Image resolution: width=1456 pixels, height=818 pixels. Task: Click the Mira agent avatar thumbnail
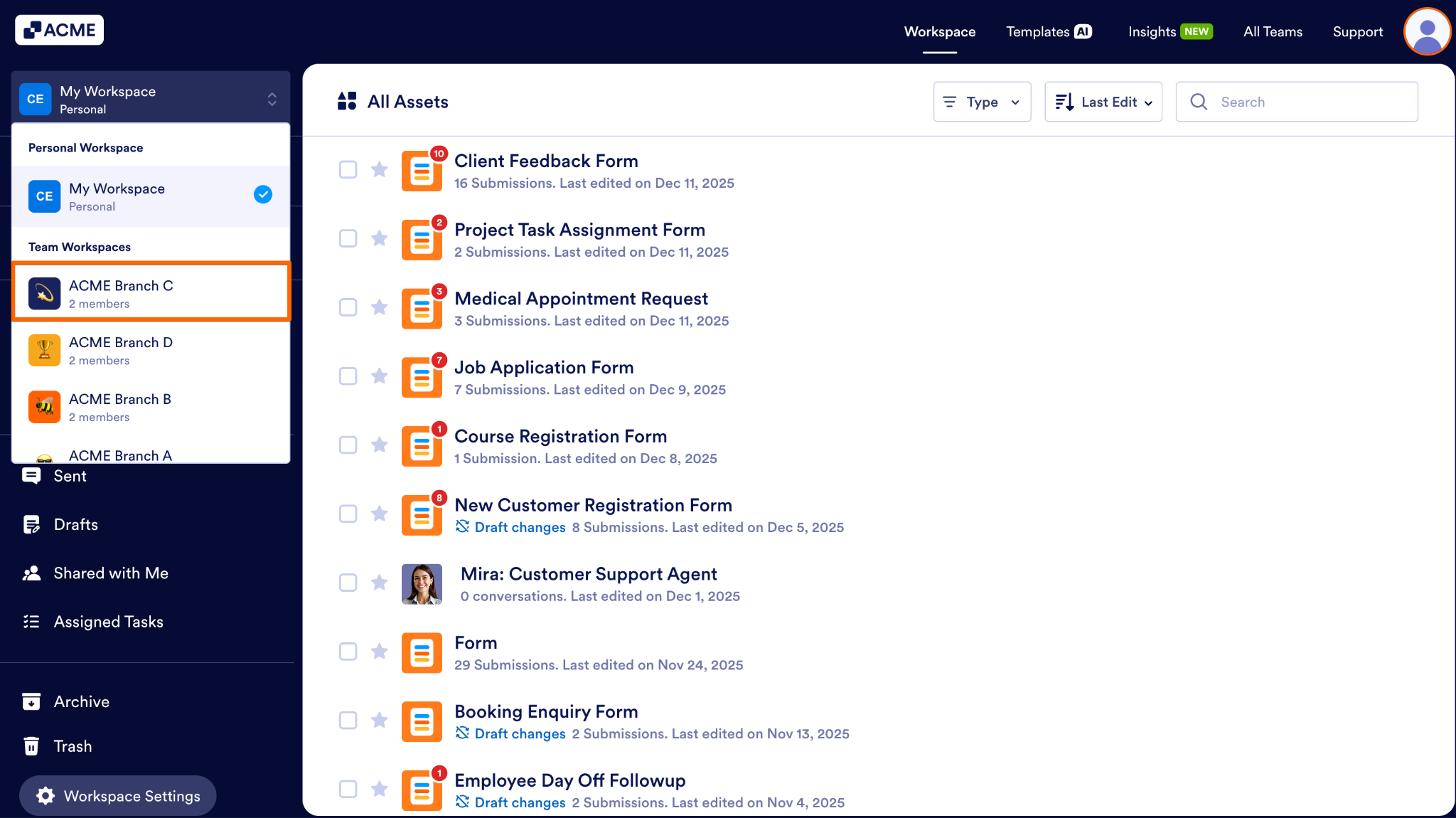(x=422, y=584)
